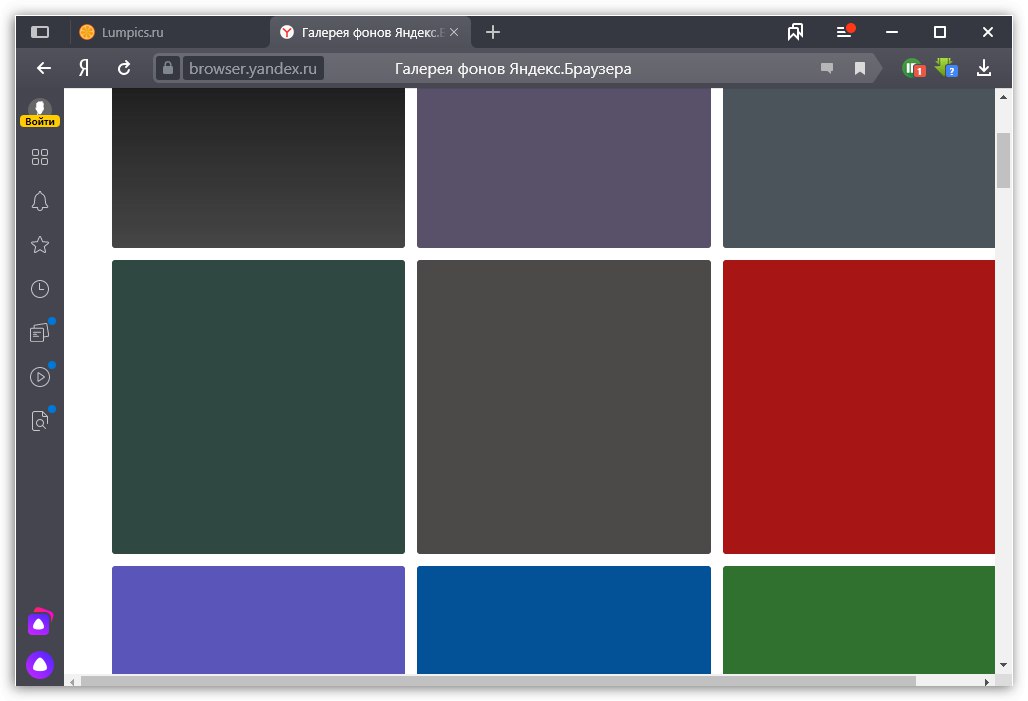Open the bookmarks collections icon in title bar
The width and height of the screenshot is (1028, 701).
(x=795, y=32)
